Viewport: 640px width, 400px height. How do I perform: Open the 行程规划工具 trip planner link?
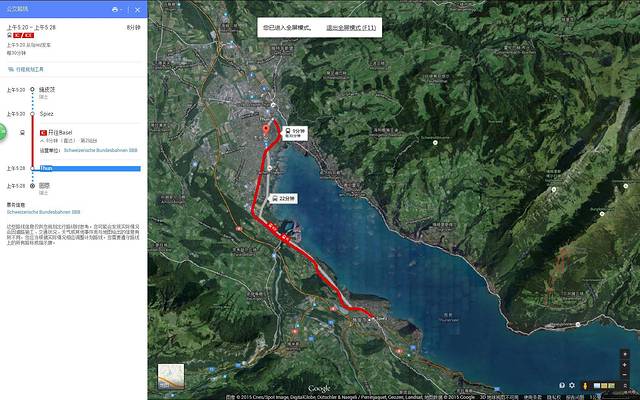pos(31,69)
